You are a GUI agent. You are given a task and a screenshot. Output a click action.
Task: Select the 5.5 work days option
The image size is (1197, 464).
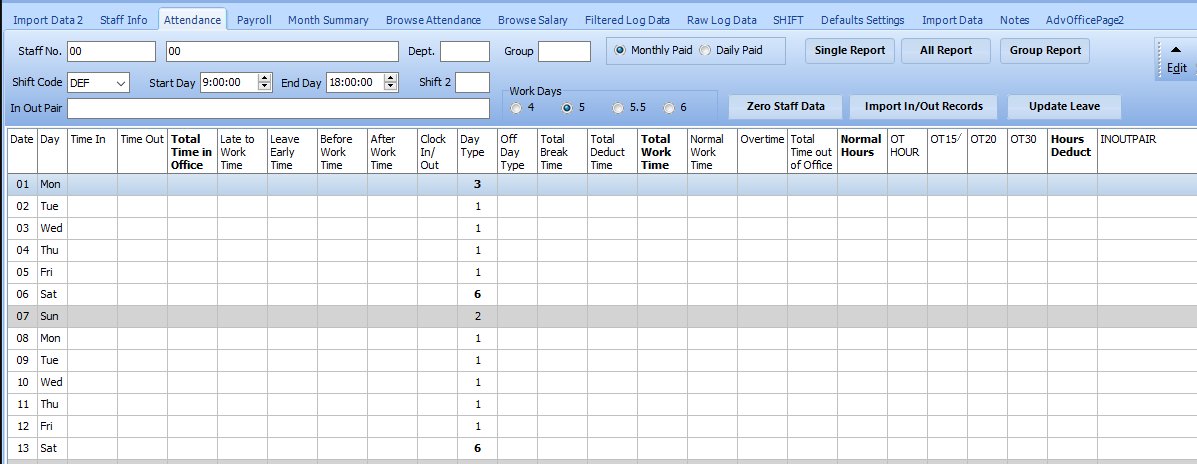pos(618,107)
